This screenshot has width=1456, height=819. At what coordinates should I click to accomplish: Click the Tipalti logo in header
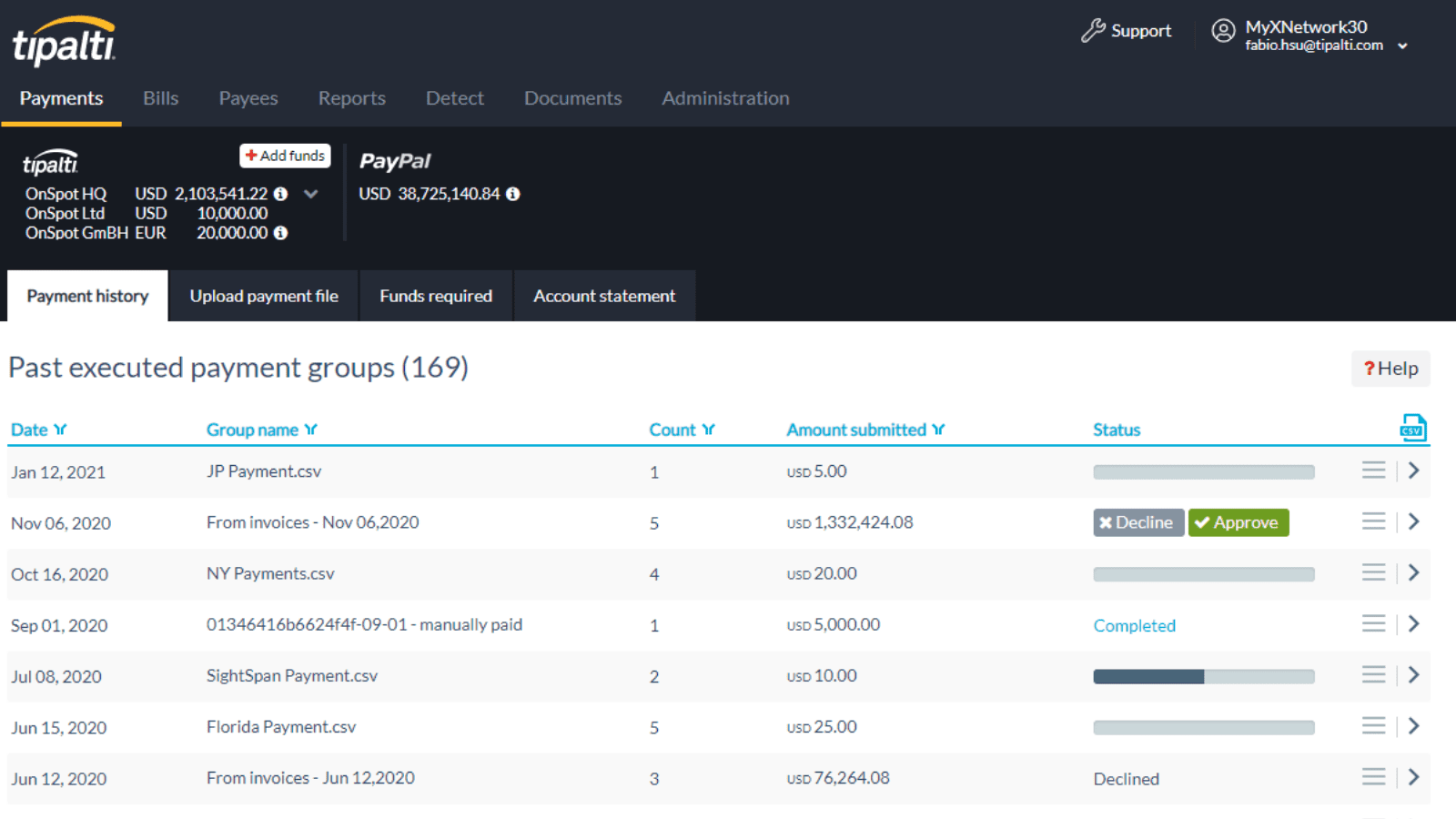coord(64,42)
